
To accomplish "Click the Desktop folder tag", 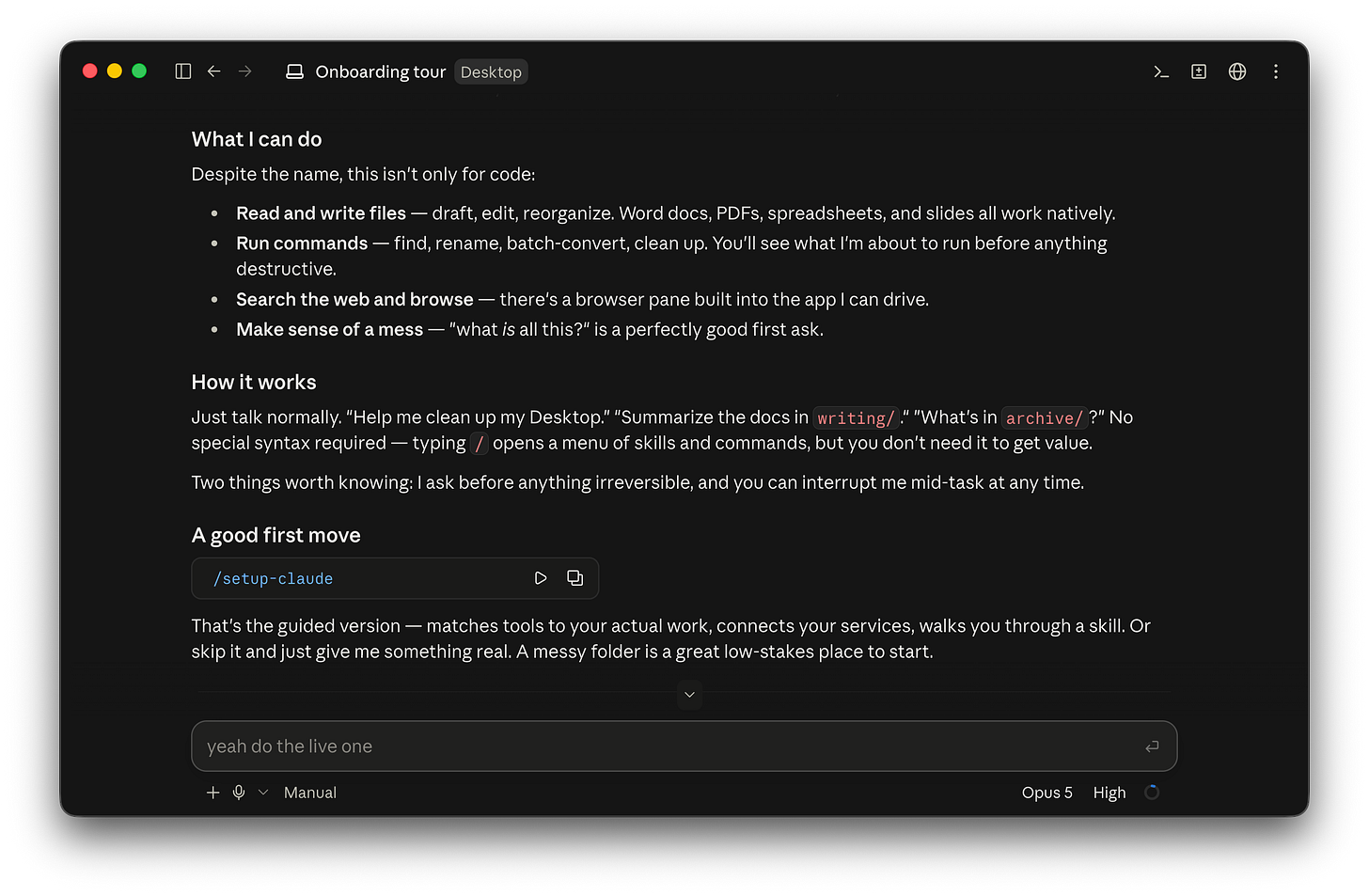I will [491, 72].
